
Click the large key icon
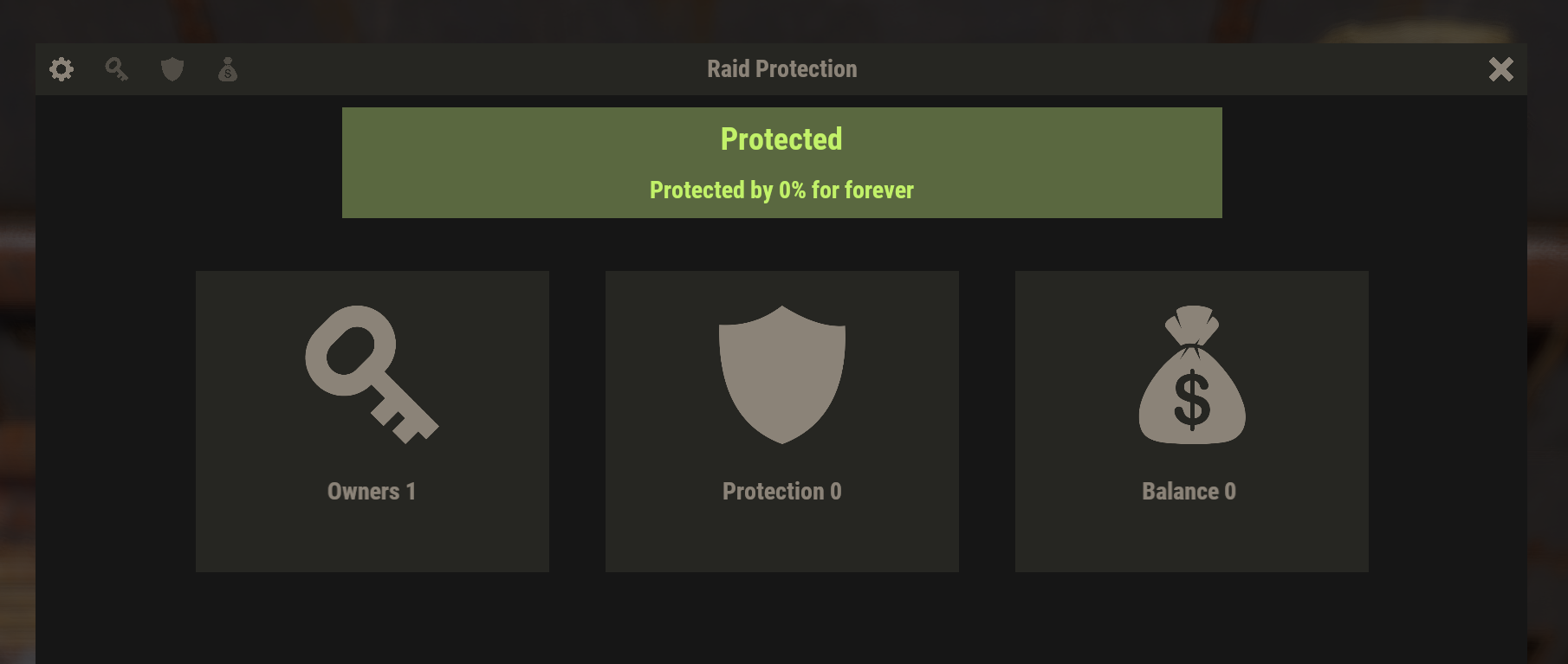(x=372, y=374)
